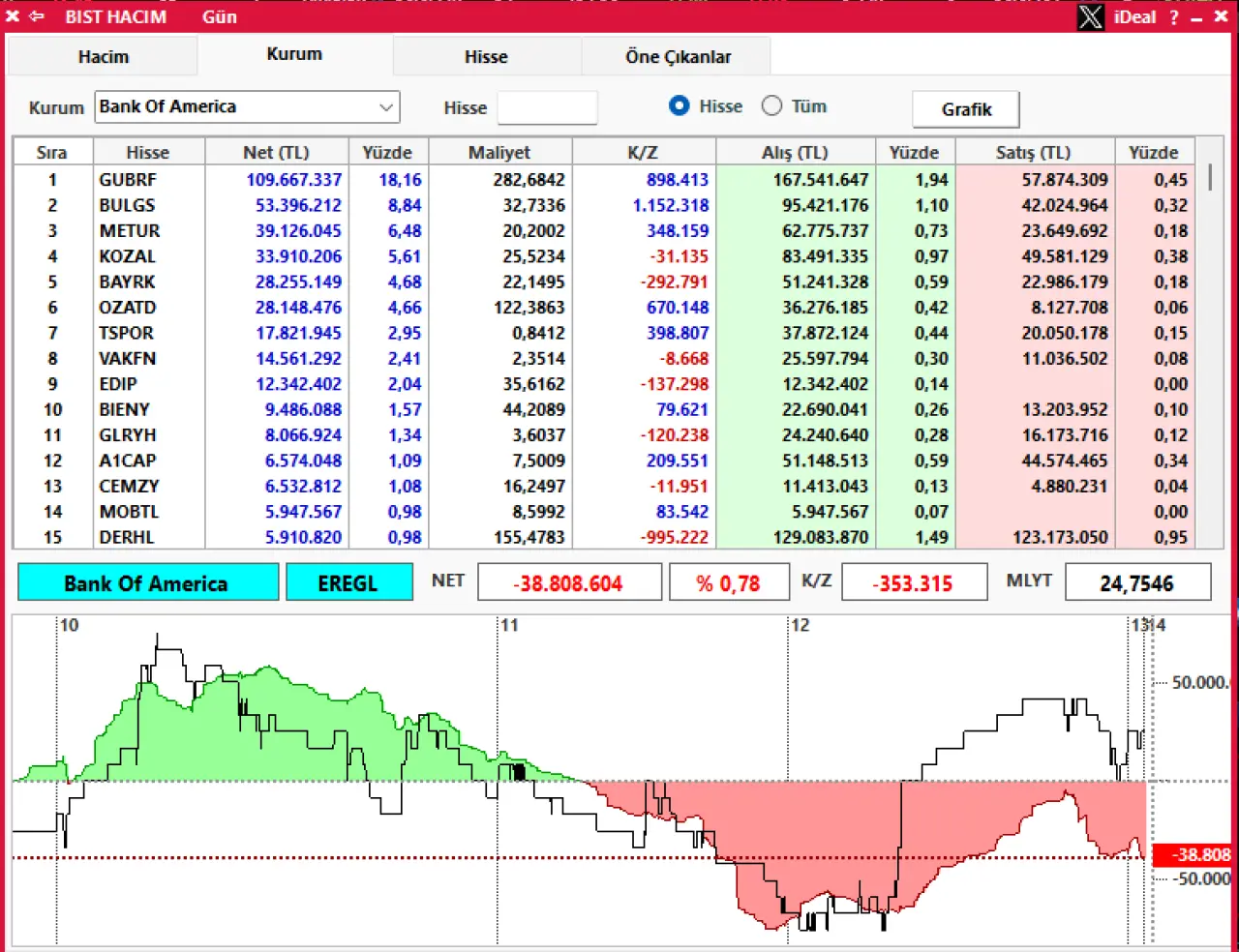1239x952 pixels.
Task: Click the back arrow icon in title bar
Action: tap(37, 16)
